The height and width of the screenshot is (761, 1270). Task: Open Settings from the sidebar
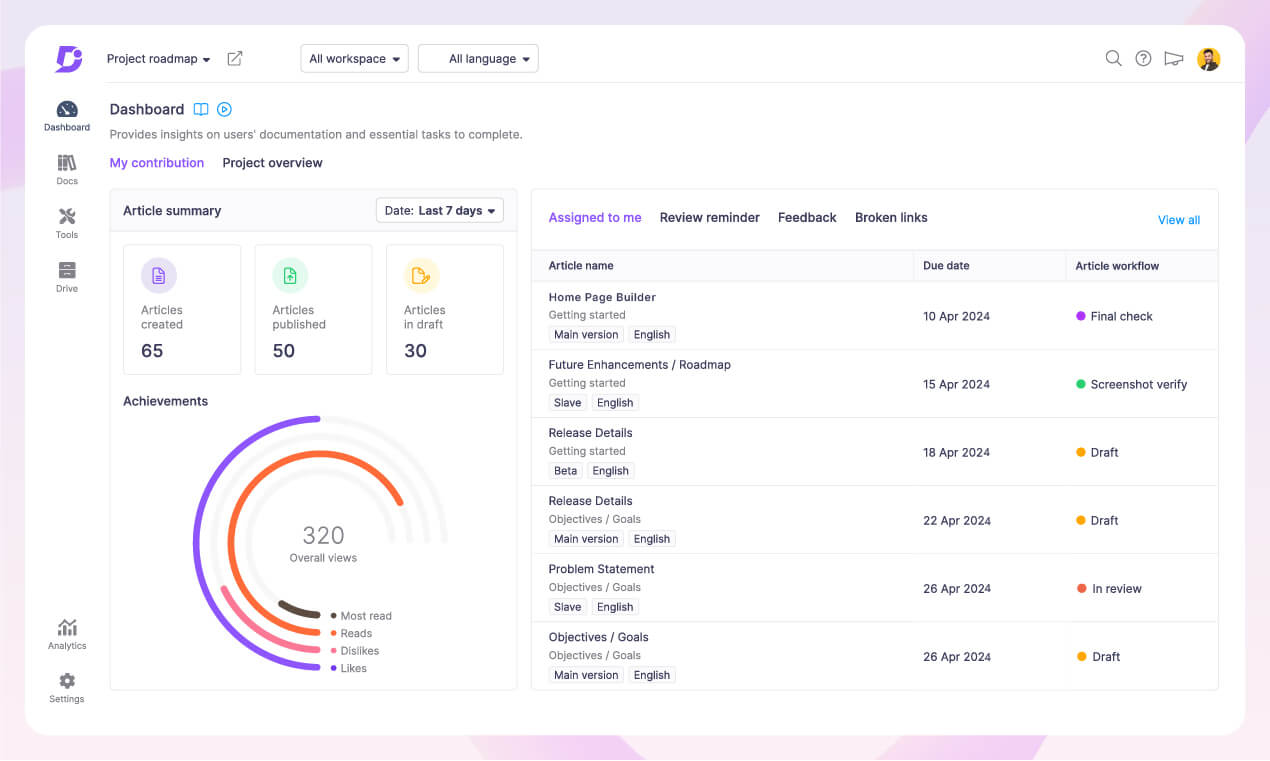66,685
